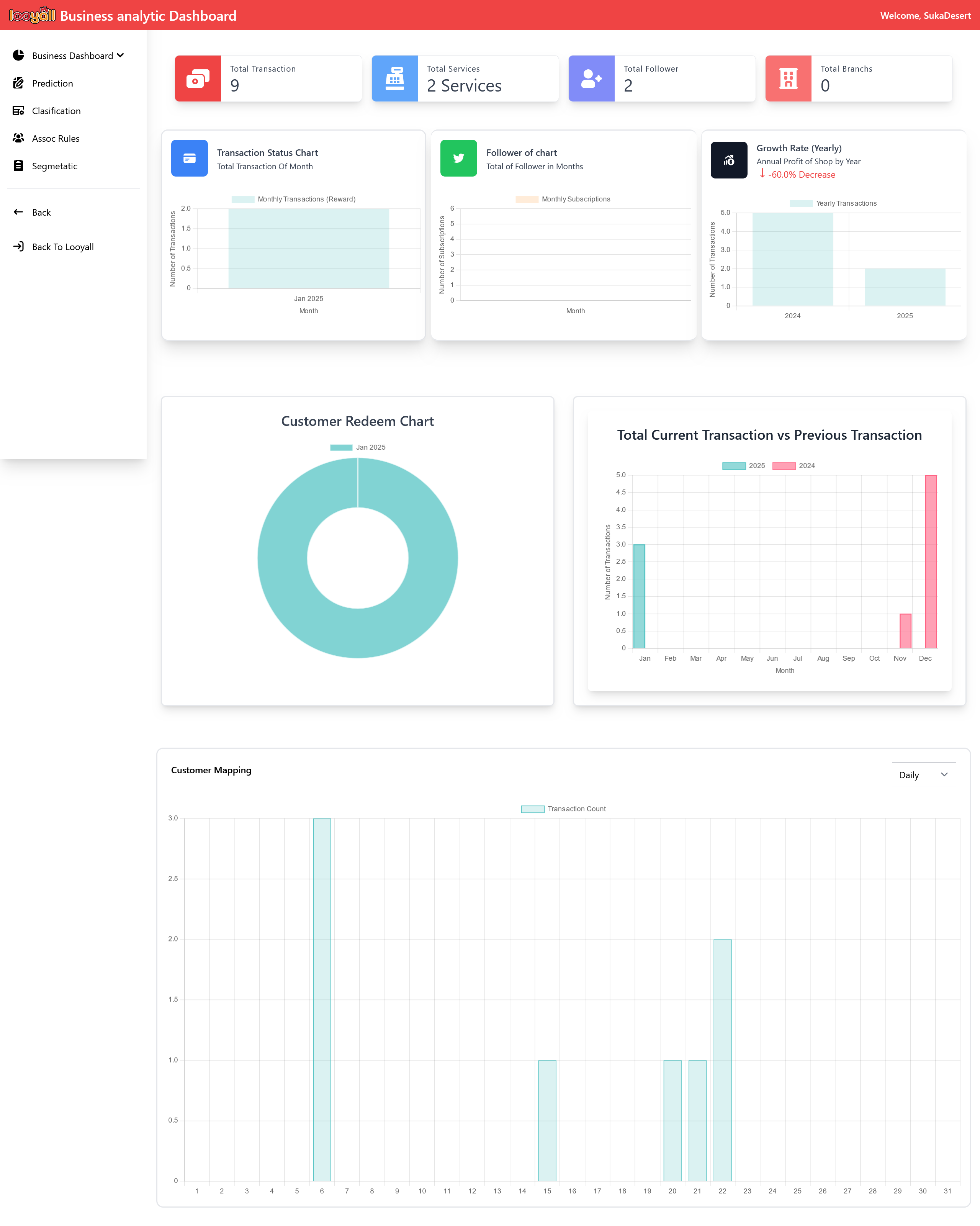This screenshot has width=980, height=1226.
Task: Click the blue Transaction Status Chart card icon
Action: [x=189, y=158]
